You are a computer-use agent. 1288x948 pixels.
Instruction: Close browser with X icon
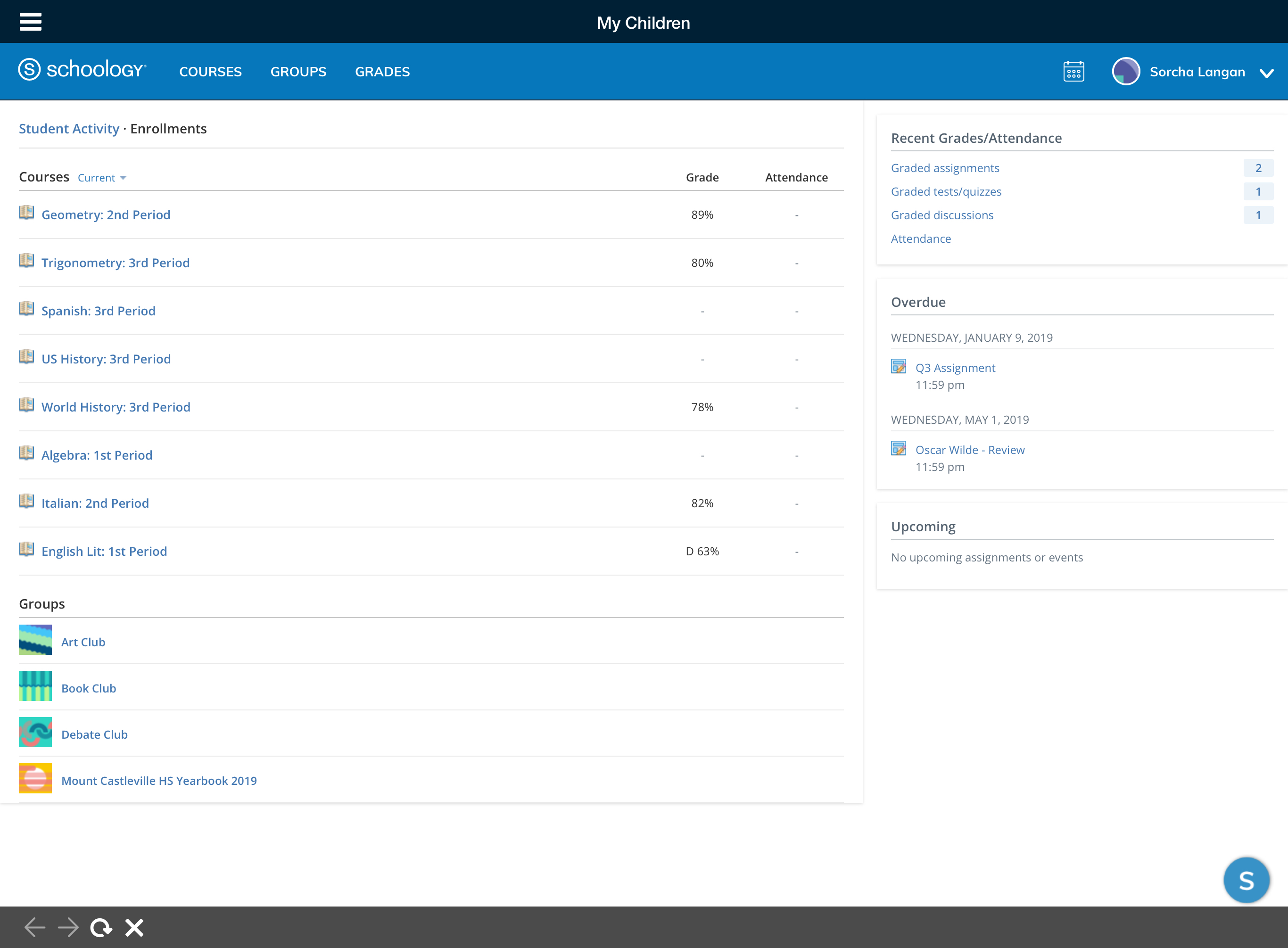click(134, 927)
